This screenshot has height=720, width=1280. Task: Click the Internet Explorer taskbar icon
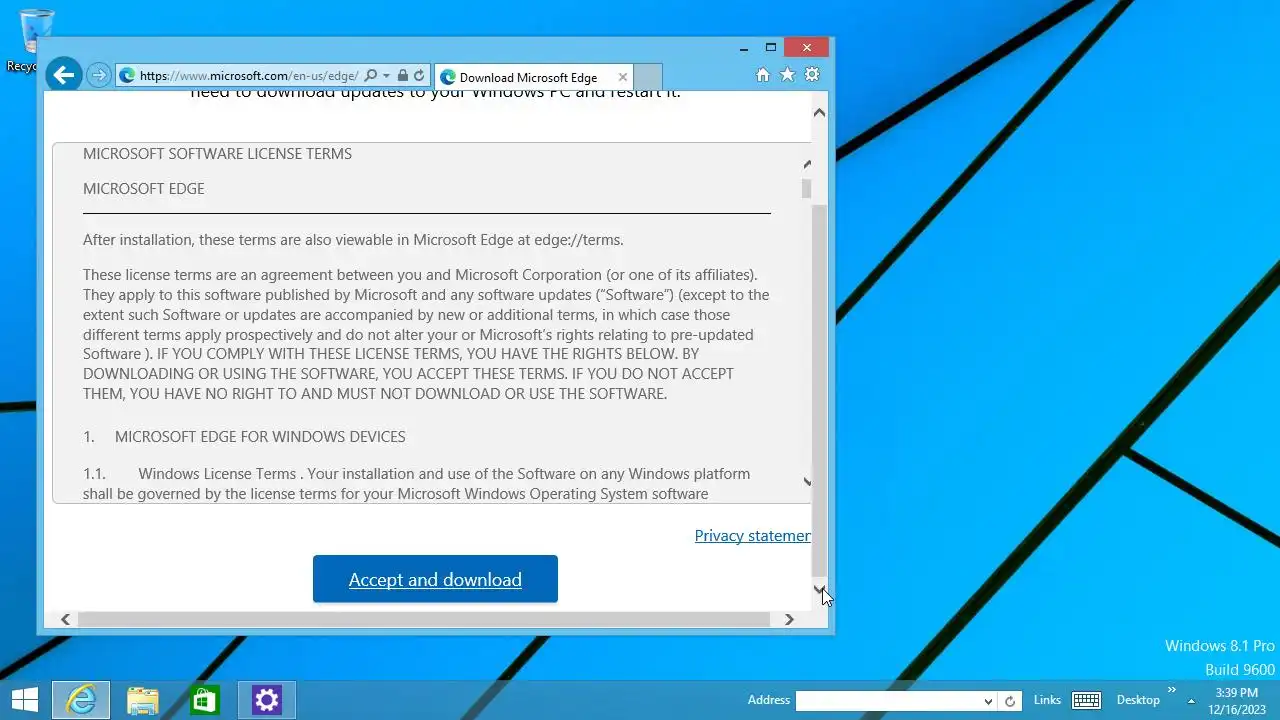point(81,700)
